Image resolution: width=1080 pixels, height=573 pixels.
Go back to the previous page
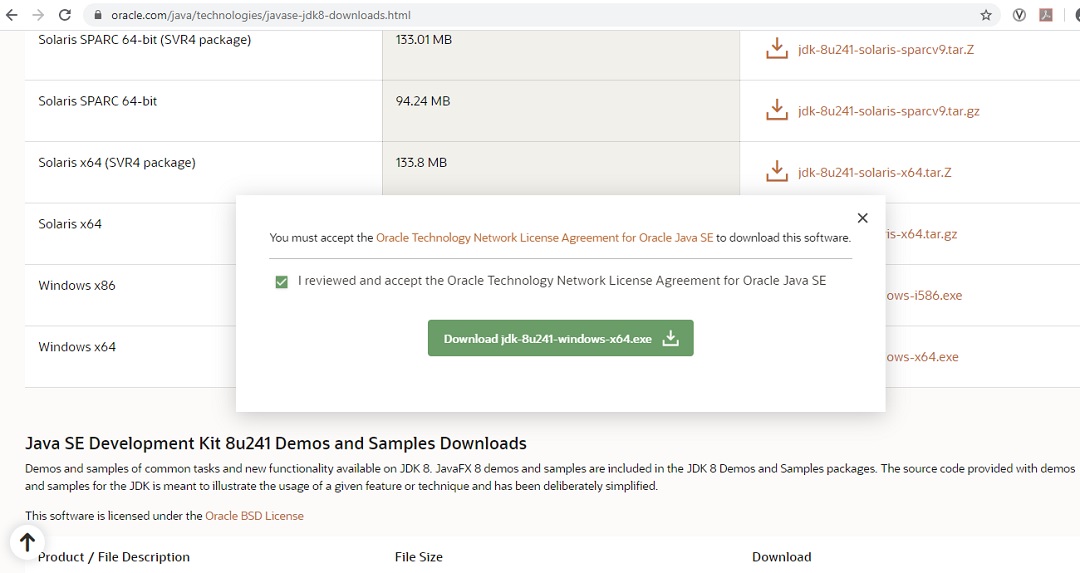[x=12, y=14]
